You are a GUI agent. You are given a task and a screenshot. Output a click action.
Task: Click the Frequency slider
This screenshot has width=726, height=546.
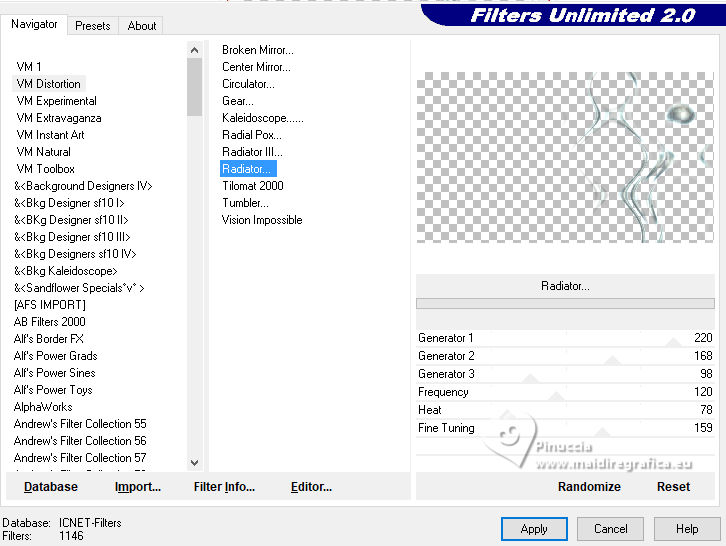point(565,392)
